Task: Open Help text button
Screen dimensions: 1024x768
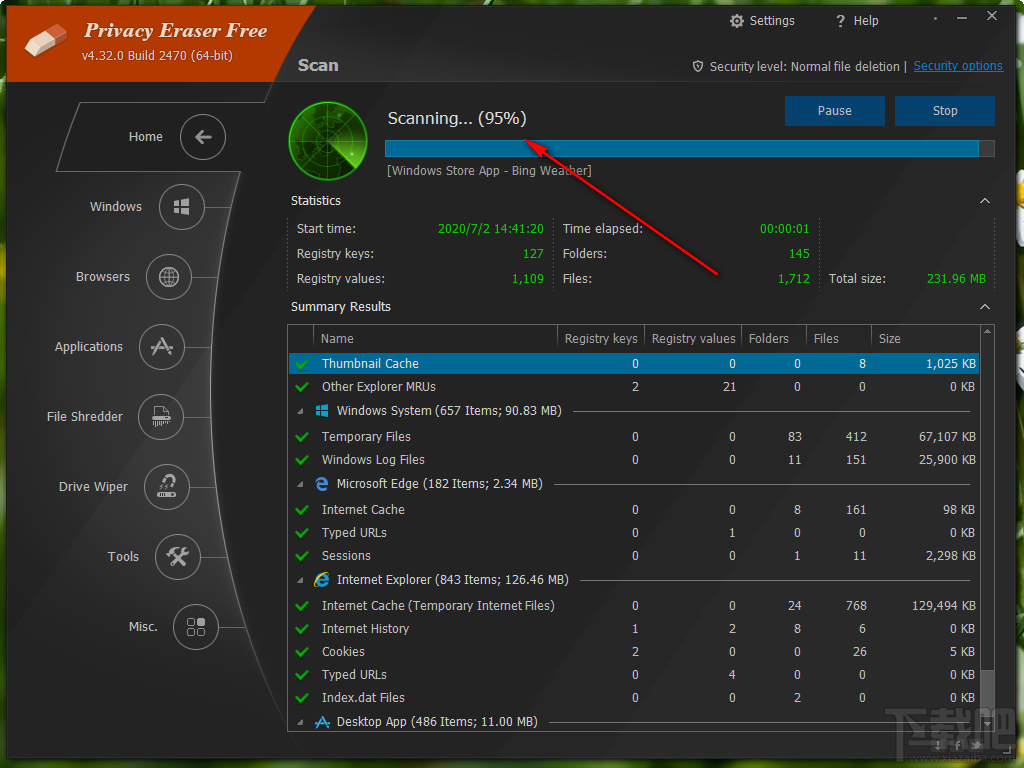Action: point(866,21)
